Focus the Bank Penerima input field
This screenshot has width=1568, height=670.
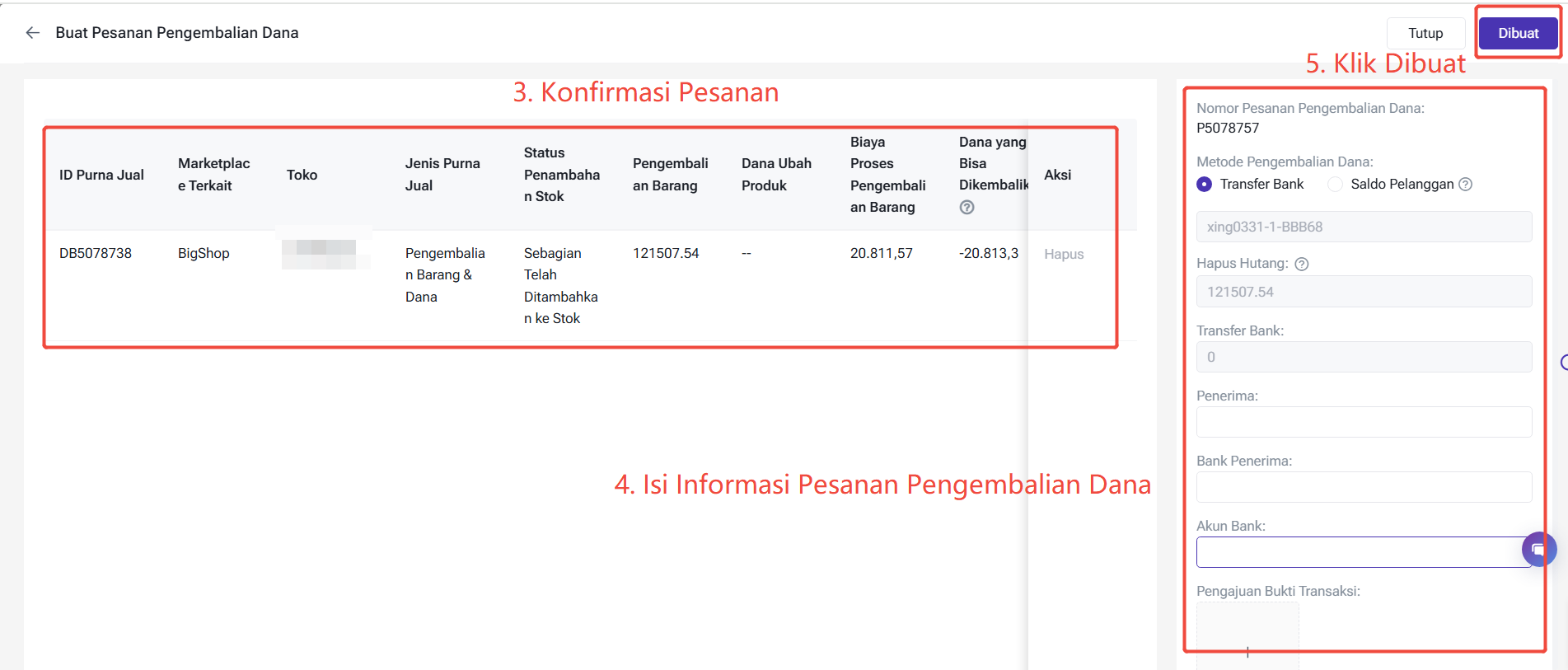coord(1364,487)
